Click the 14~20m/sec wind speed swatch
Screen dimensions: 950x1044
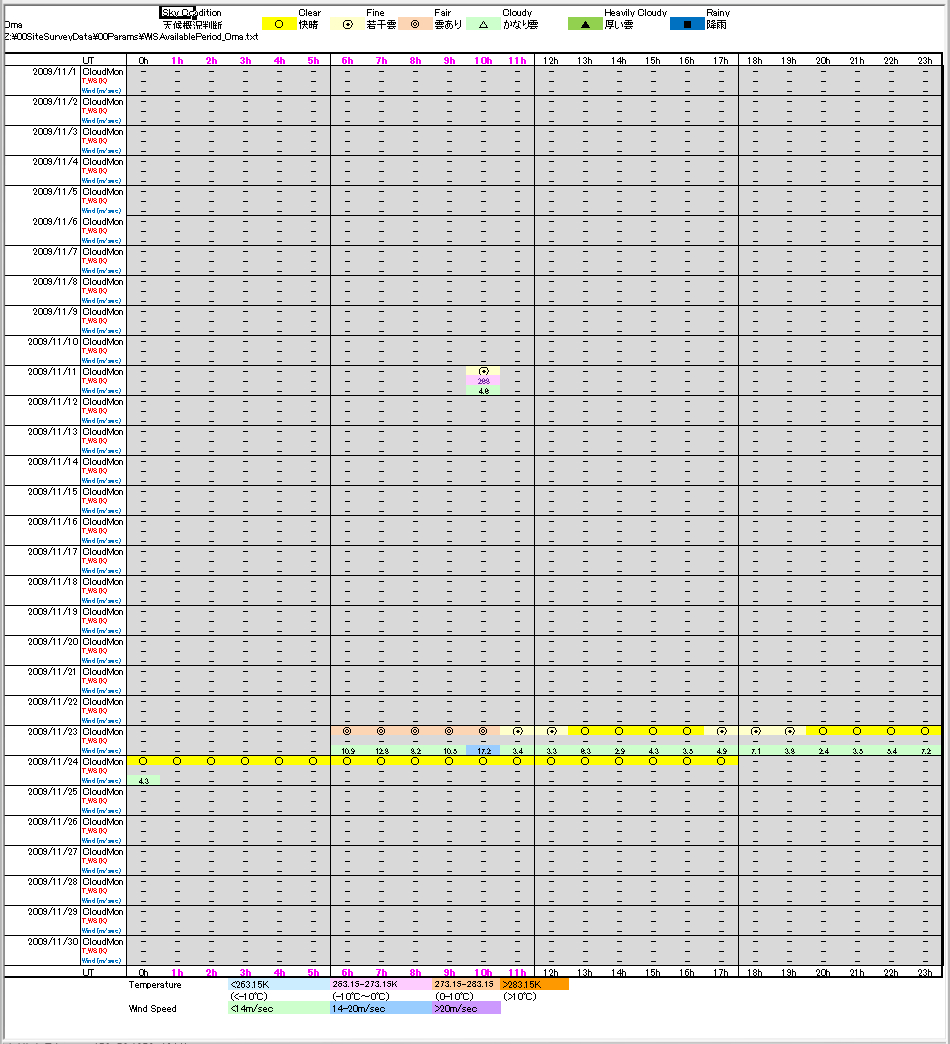[x=380, y=1008]
